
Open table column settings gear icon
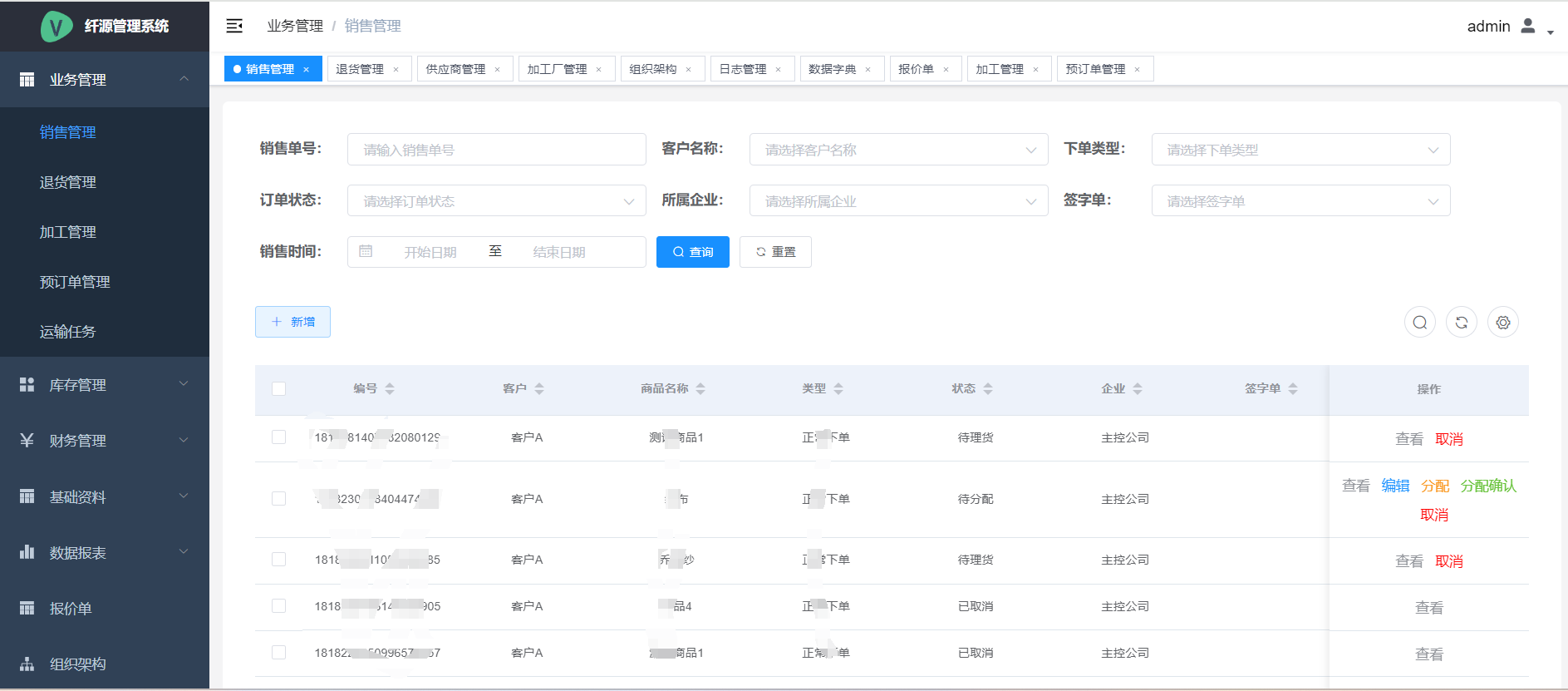(1502, 323)
